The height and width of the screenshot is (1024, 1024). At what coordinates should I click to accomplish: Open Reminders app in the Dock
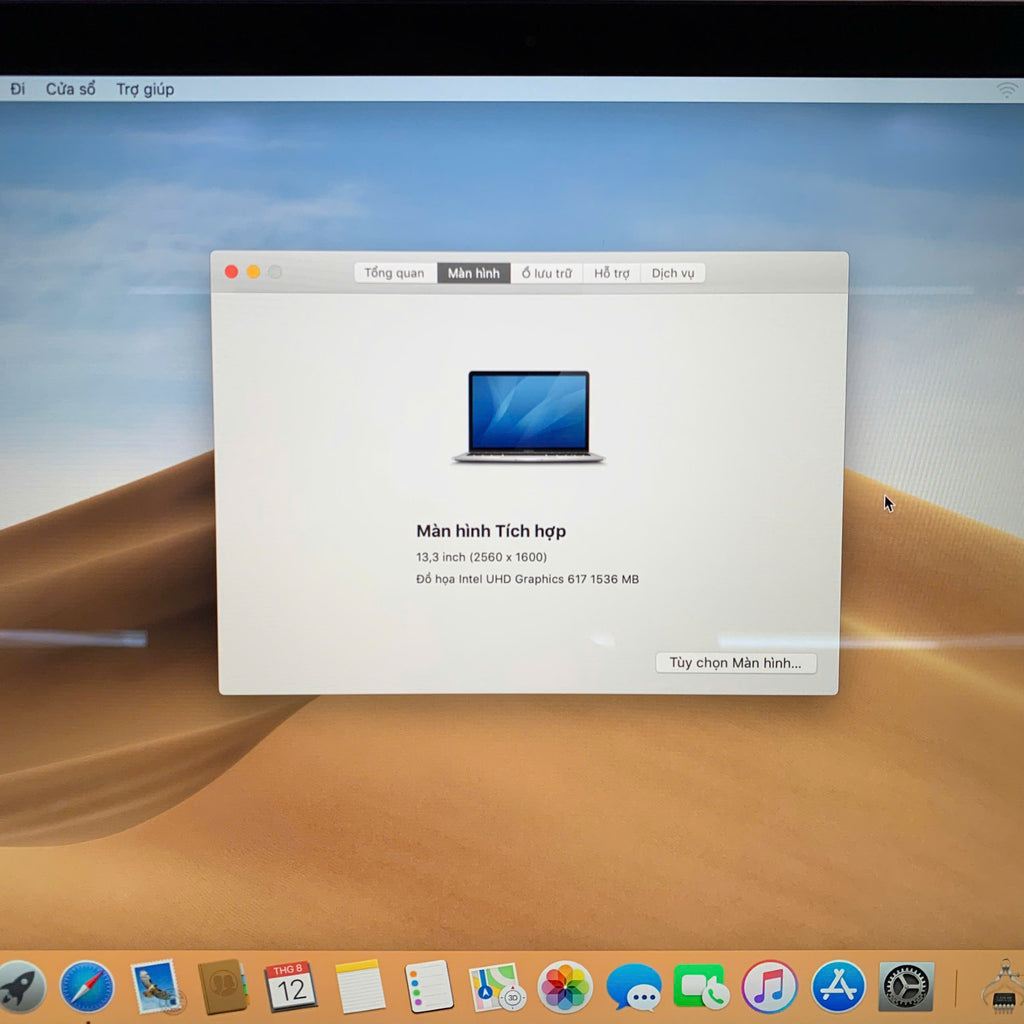click(428, 987)
